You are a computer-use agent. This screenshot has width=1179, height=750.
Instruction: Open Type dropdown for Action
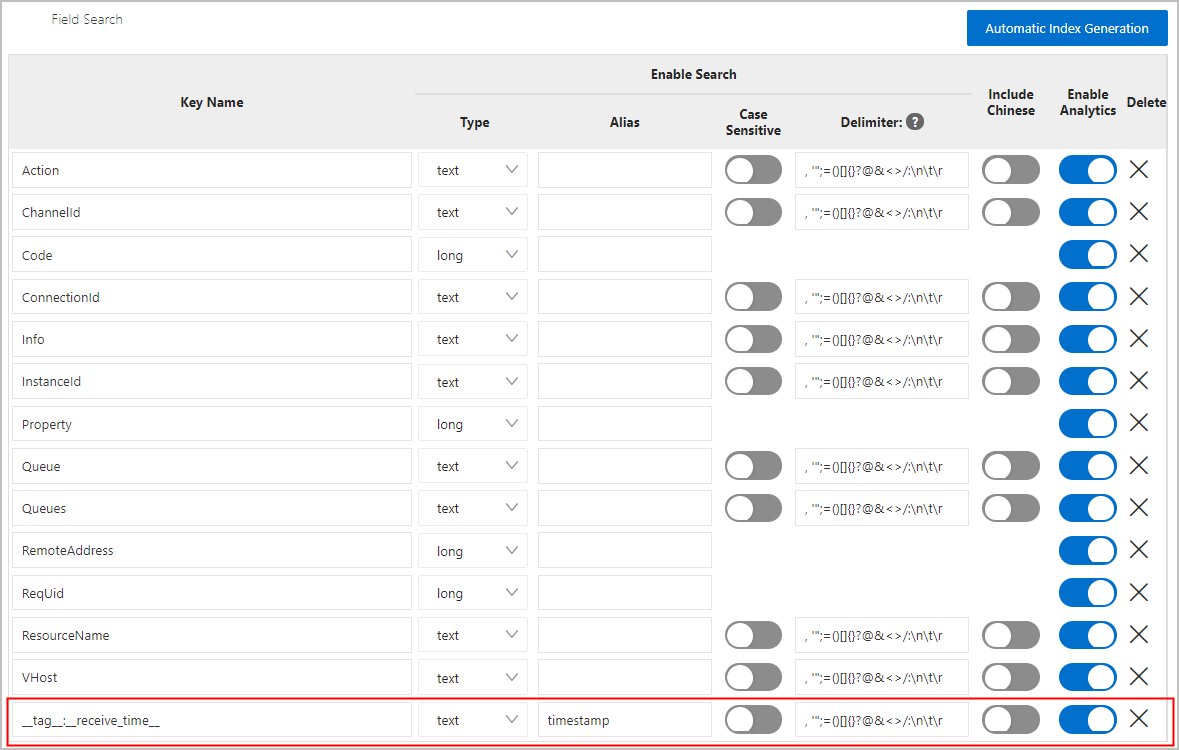click(473, 170)
